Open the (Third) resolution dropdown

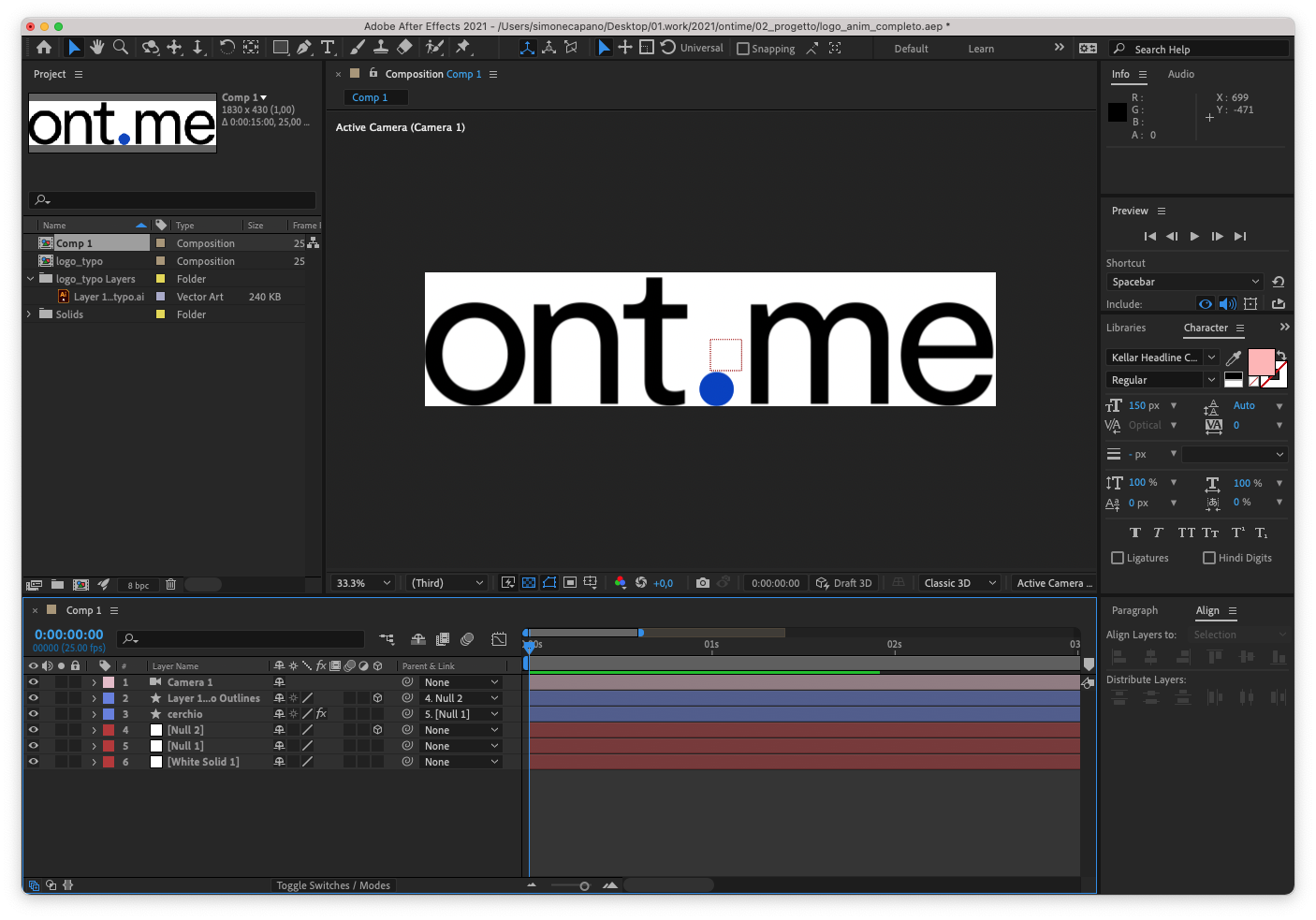446,583
